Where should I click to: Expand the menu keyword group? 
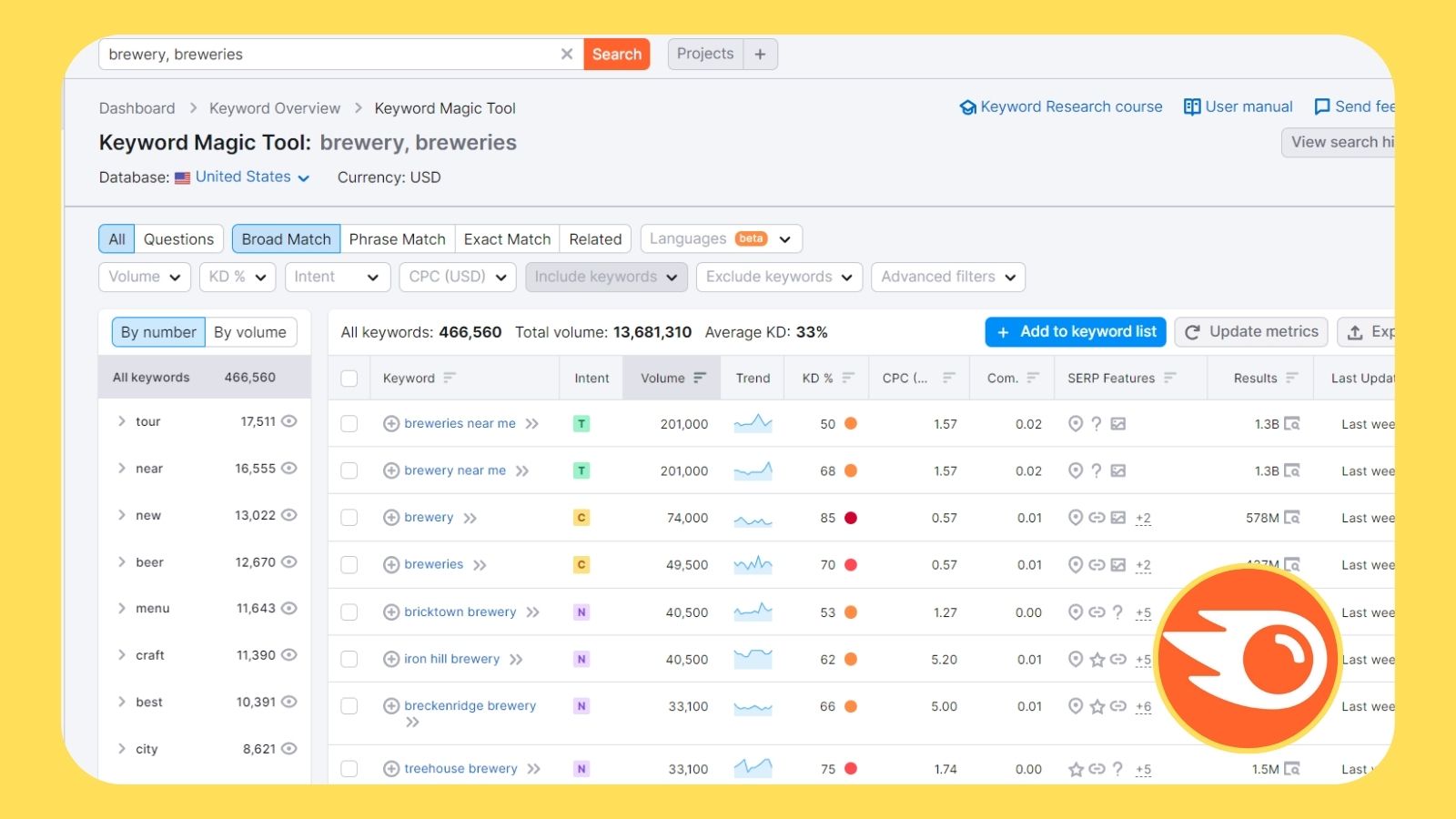(x=121, y=609)
